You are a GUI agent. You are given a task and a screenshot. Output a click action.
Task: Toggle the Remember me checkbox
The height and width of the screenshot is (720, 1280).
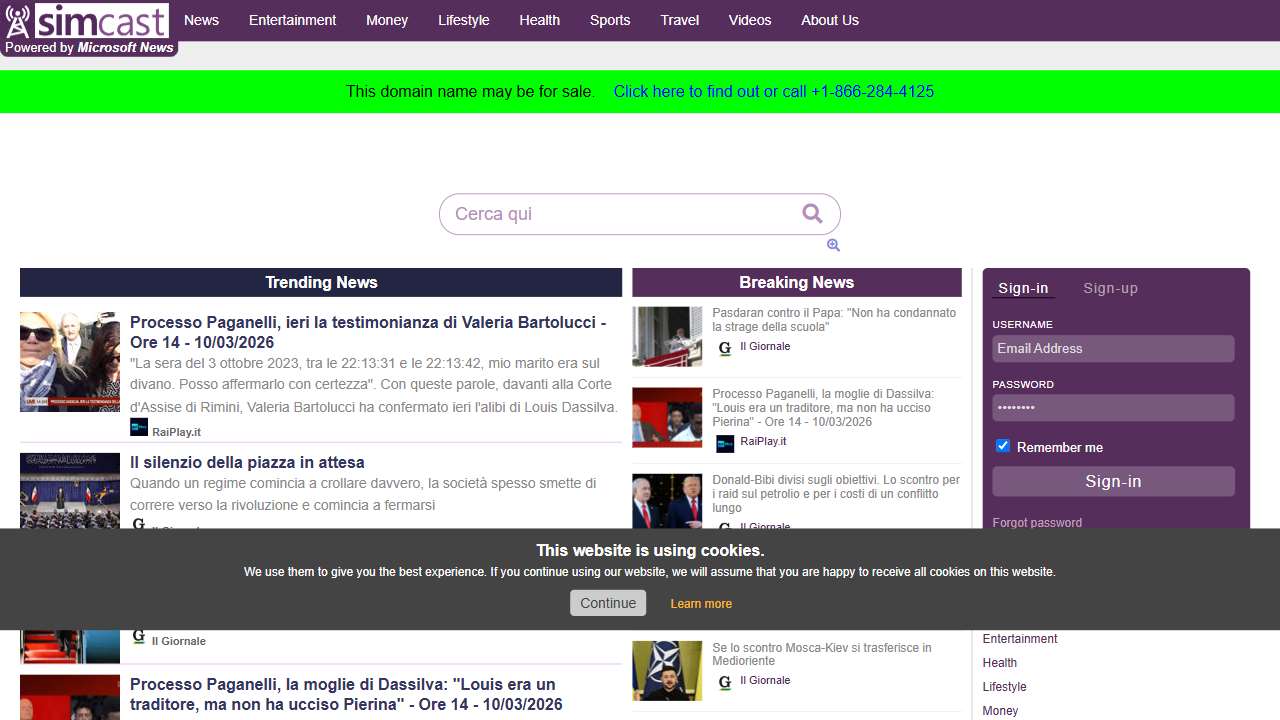(x=1003, y=446)
